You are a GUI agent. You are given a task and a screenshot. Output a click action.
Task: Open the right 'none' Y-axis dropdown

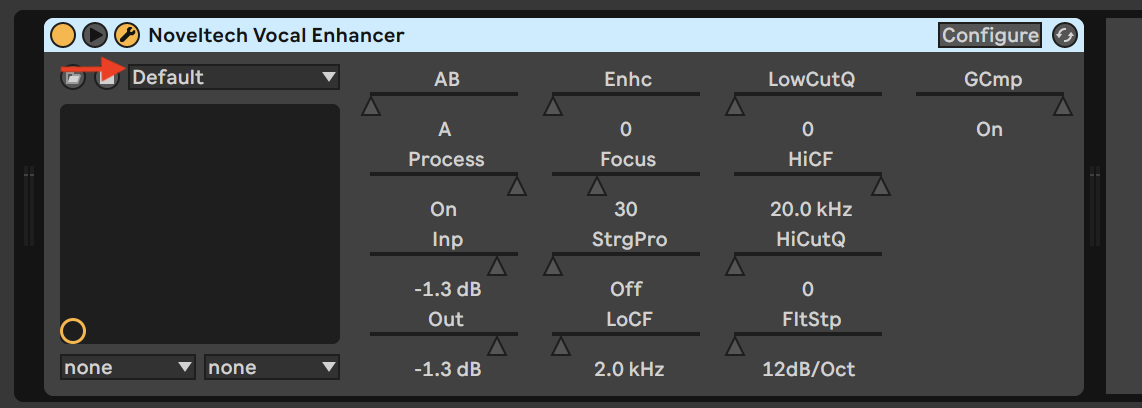coord(272,367)
